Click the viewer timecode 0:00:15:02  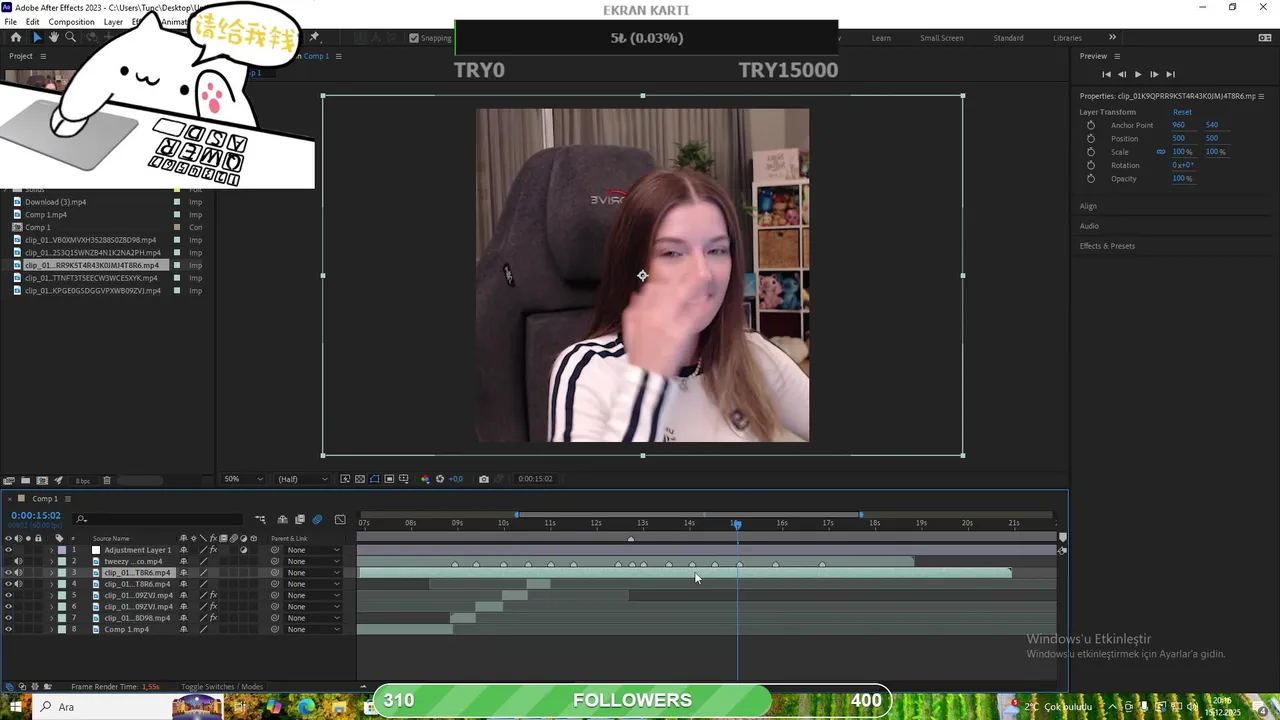point(535,479)
